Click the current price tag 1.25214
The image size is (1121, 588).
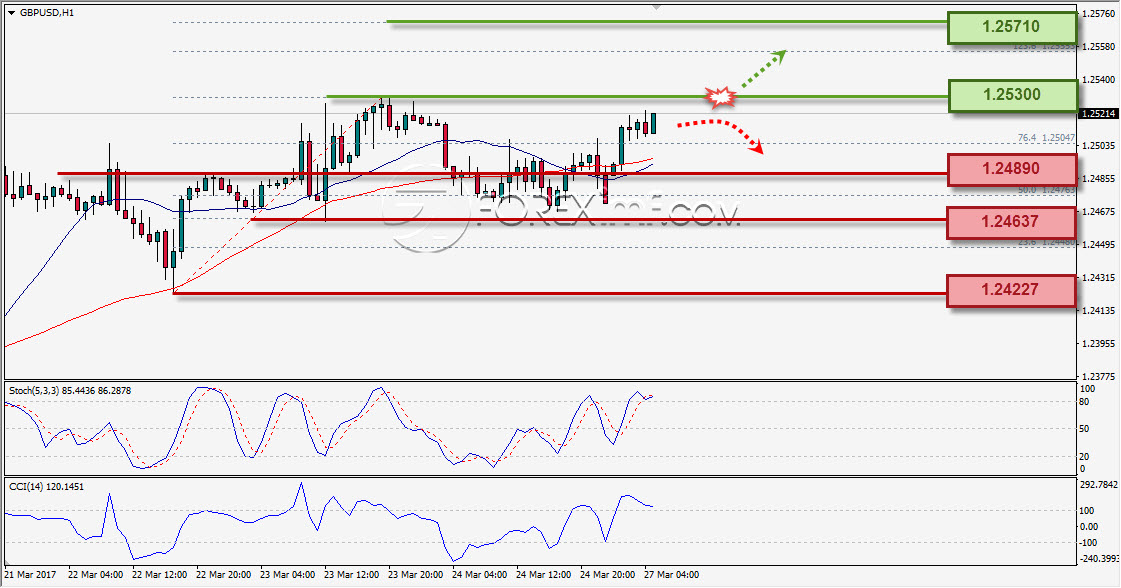(1098, 114)
